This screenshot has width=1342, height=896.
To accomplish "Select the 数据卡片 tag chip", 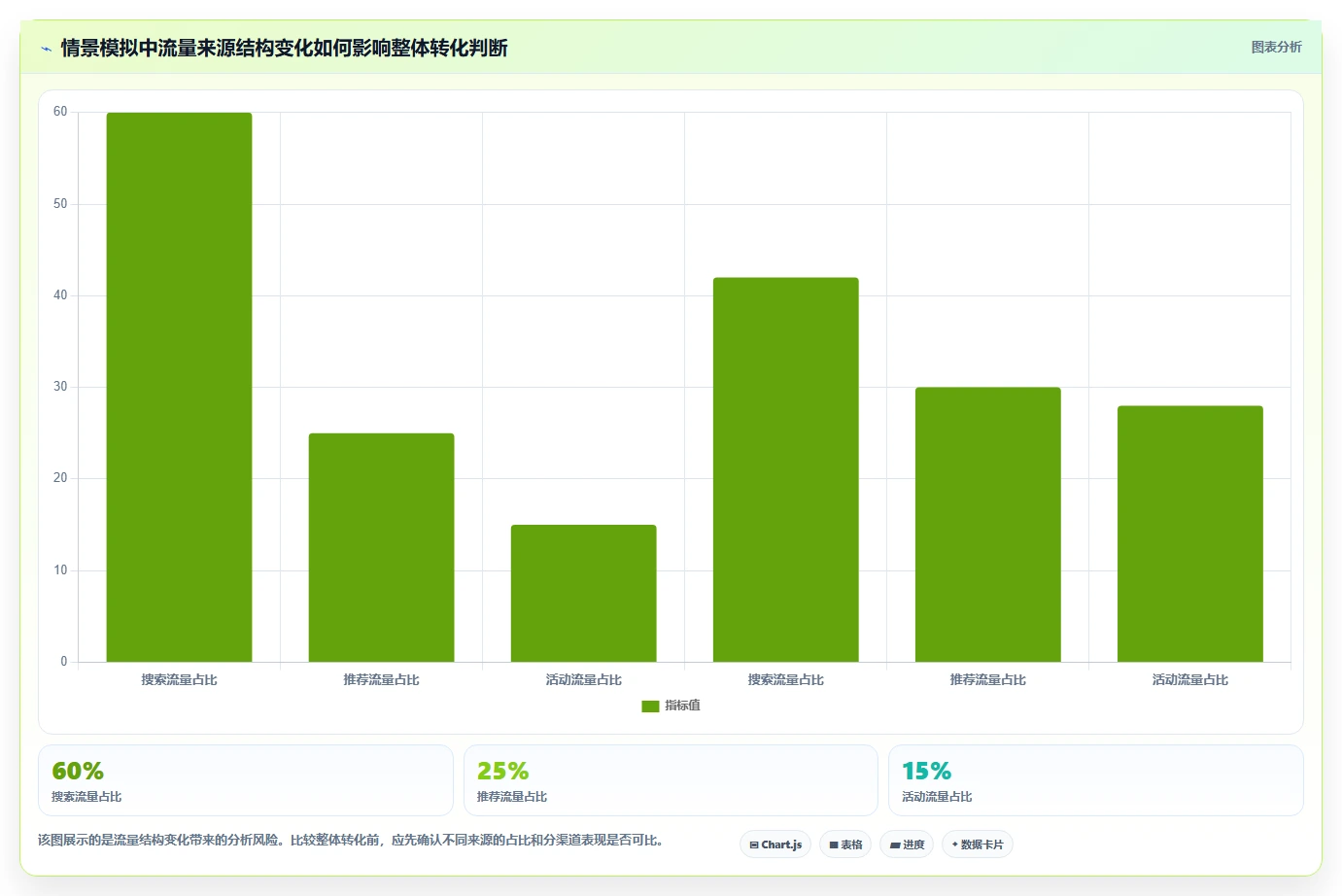I will pyautogui.click(x=978, y=844).
